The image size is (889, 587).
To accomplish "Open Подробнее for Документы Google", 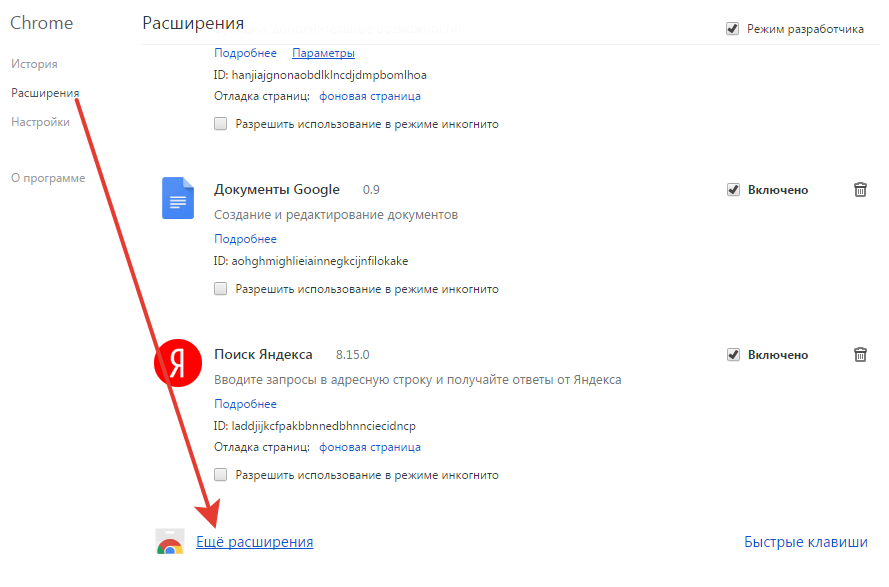I will pos(245,239).
